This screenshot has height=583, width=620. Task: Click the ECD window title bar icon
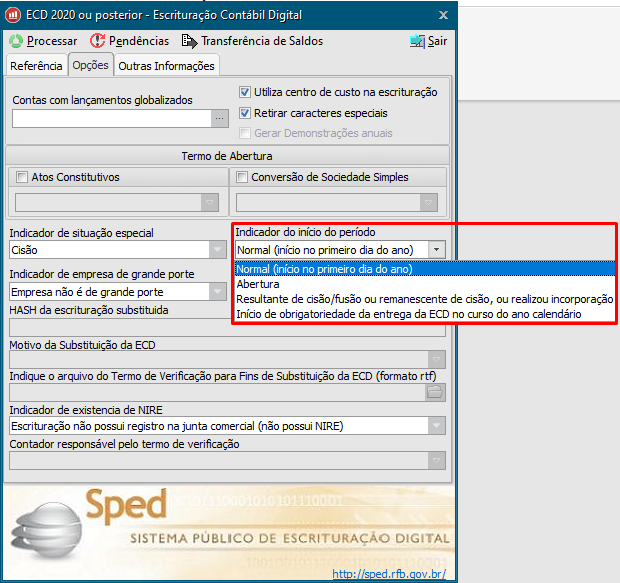click(12, 15)
